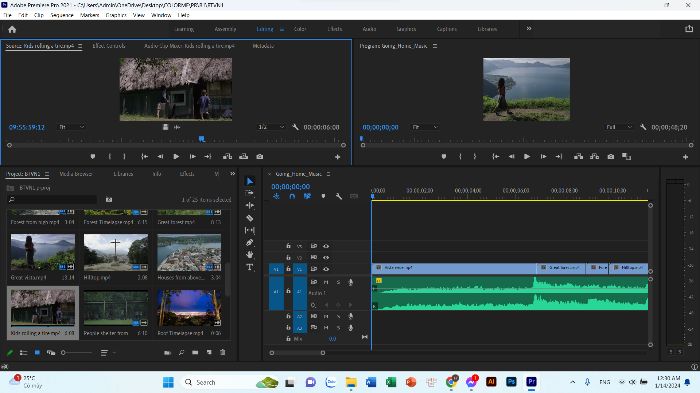Expand Project panel tabs overflow chevron
Viewport: 700px width, 393px height.
pos(233,174)
